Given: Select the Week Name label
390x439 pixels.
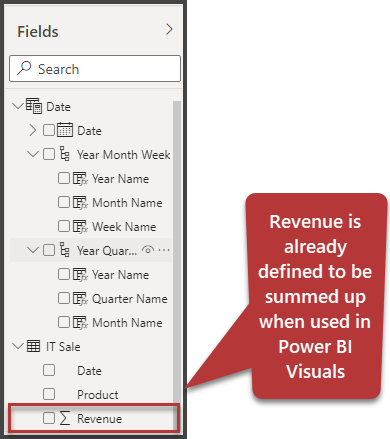Looking at the screenshot, I should tap(124, 227).
